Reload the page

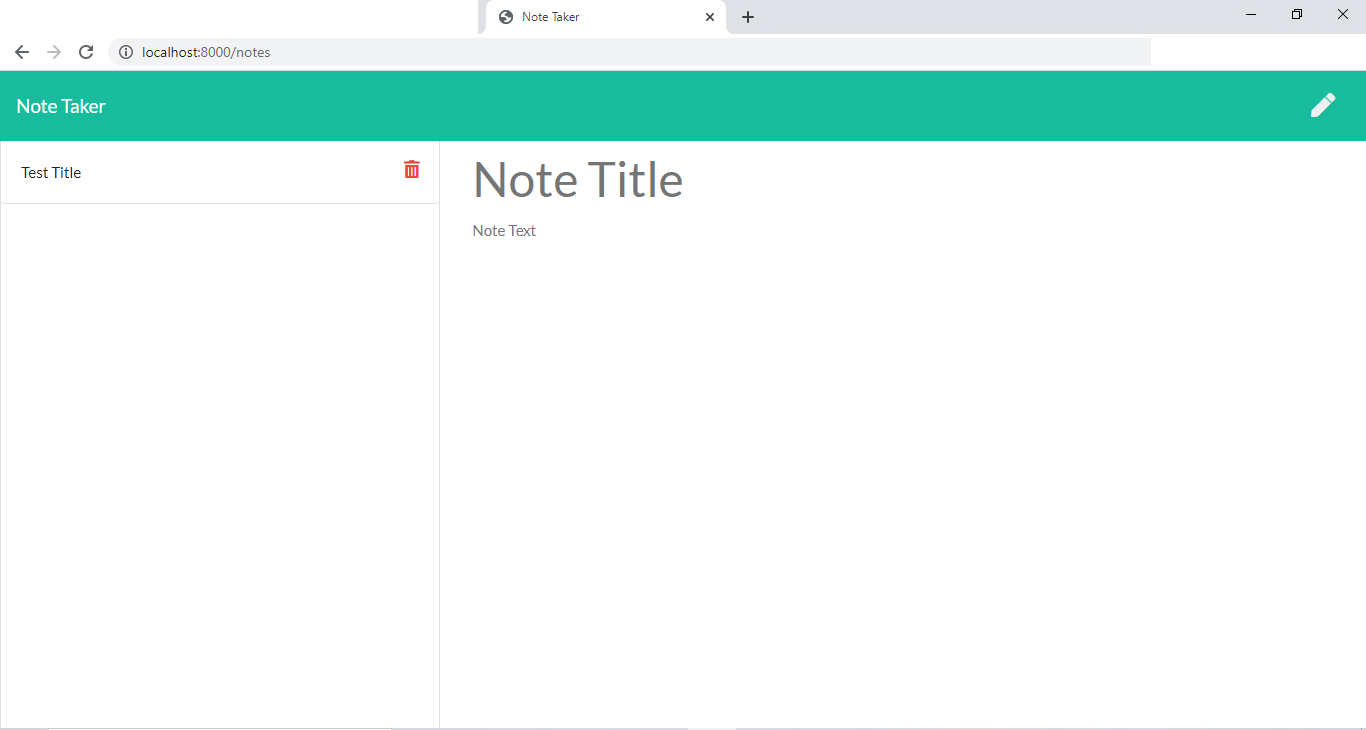click(86, 52)
